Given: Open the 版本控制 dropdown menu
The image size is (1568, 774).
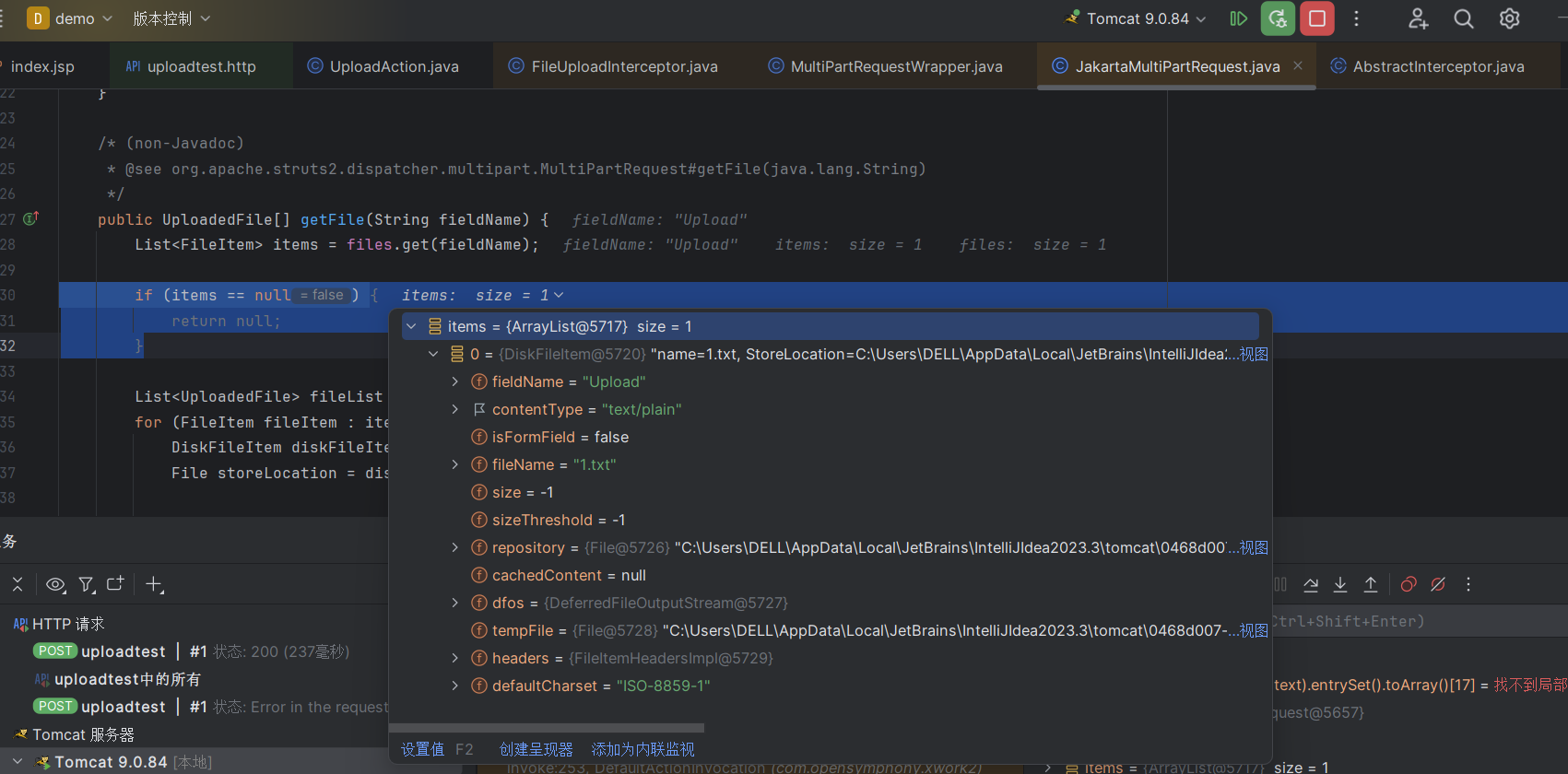Looking at the screenshot, I should (x=171, y=18).
